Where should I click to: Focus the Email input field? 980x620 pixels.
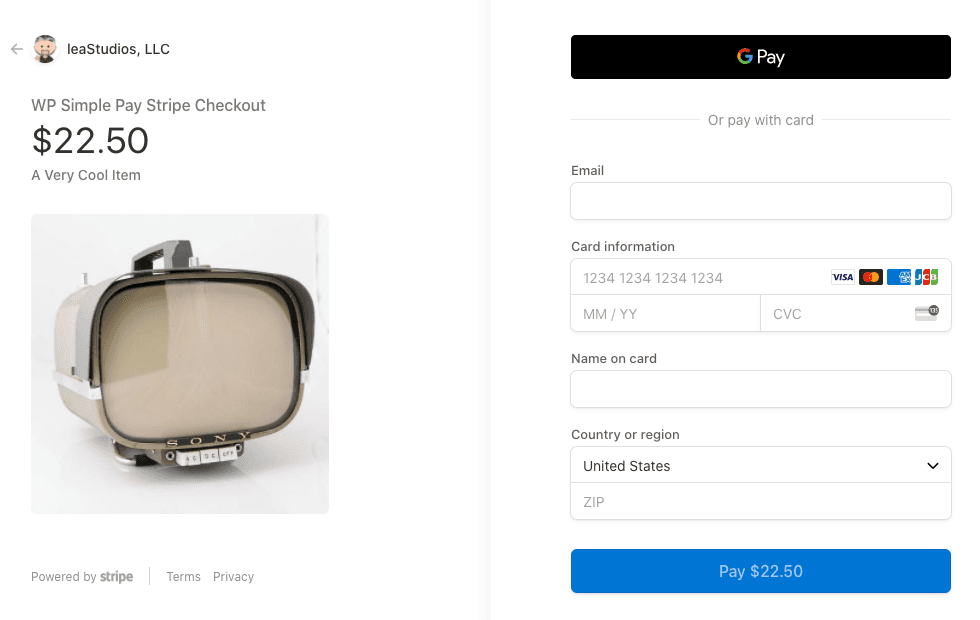point(760,201)
